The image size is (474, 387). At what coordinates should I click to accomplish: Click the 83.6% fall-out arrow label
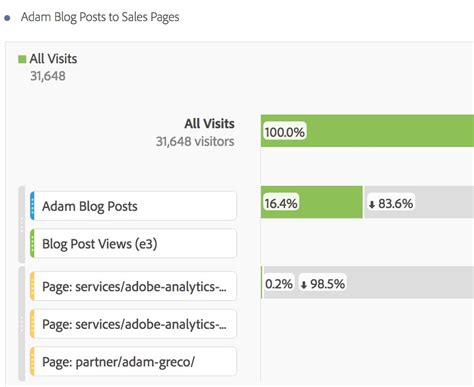point(390,203)
